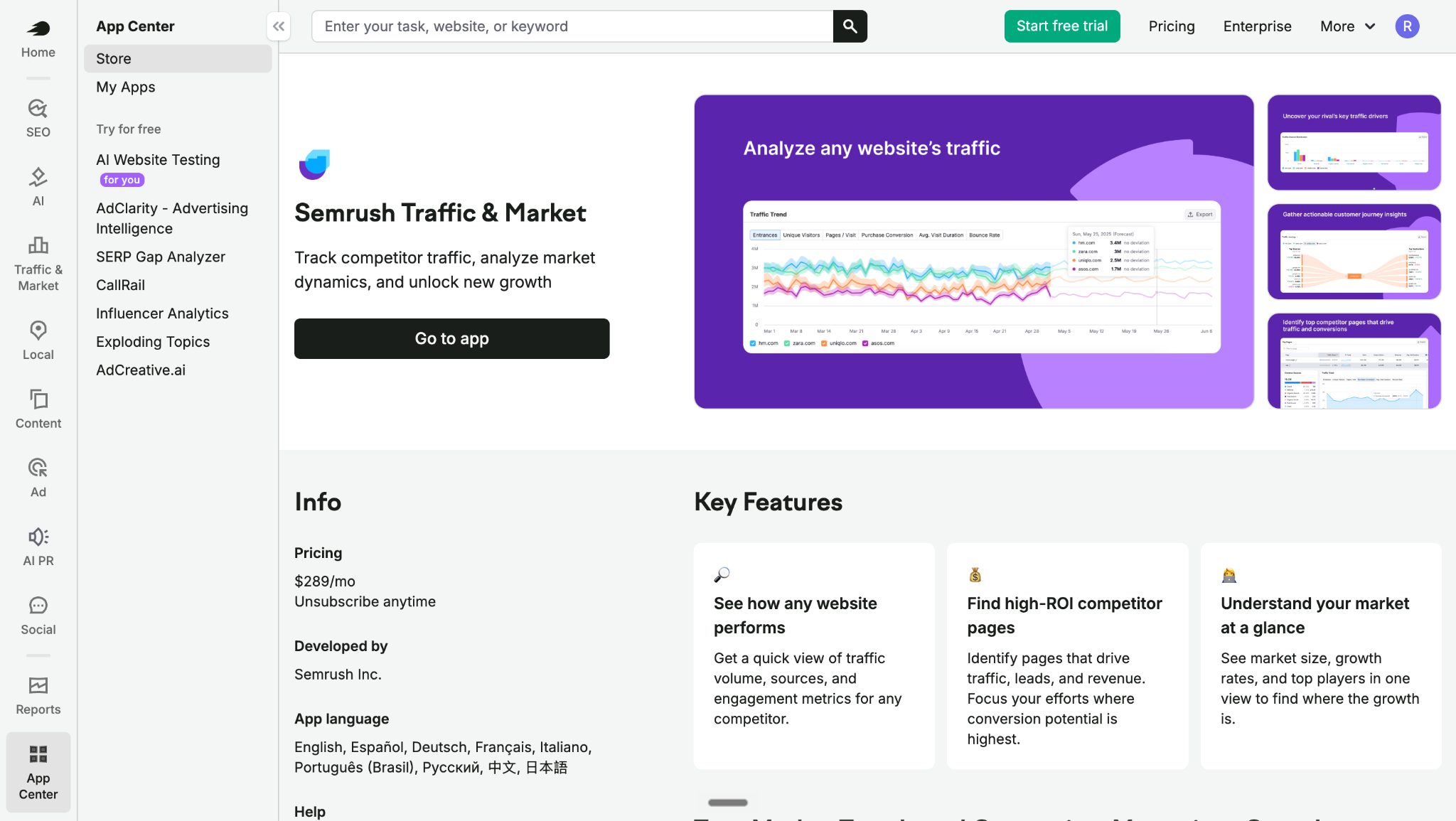Select Store in App Center menu
This screenshot has height=821, width=1456.
point(178,58)
